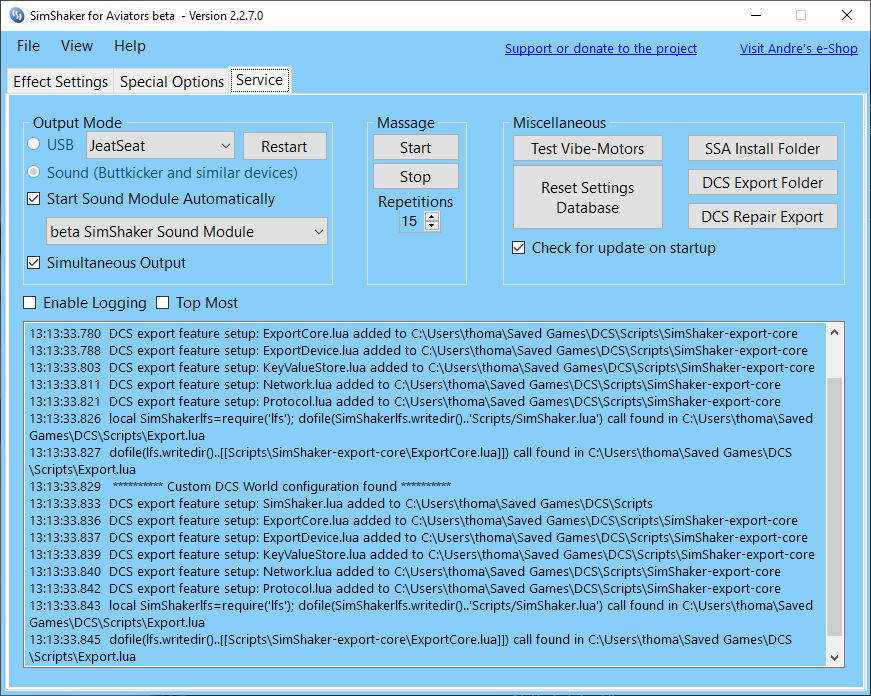
Task: Click Test Vibe-Motors button
Action: coord(588,149)
